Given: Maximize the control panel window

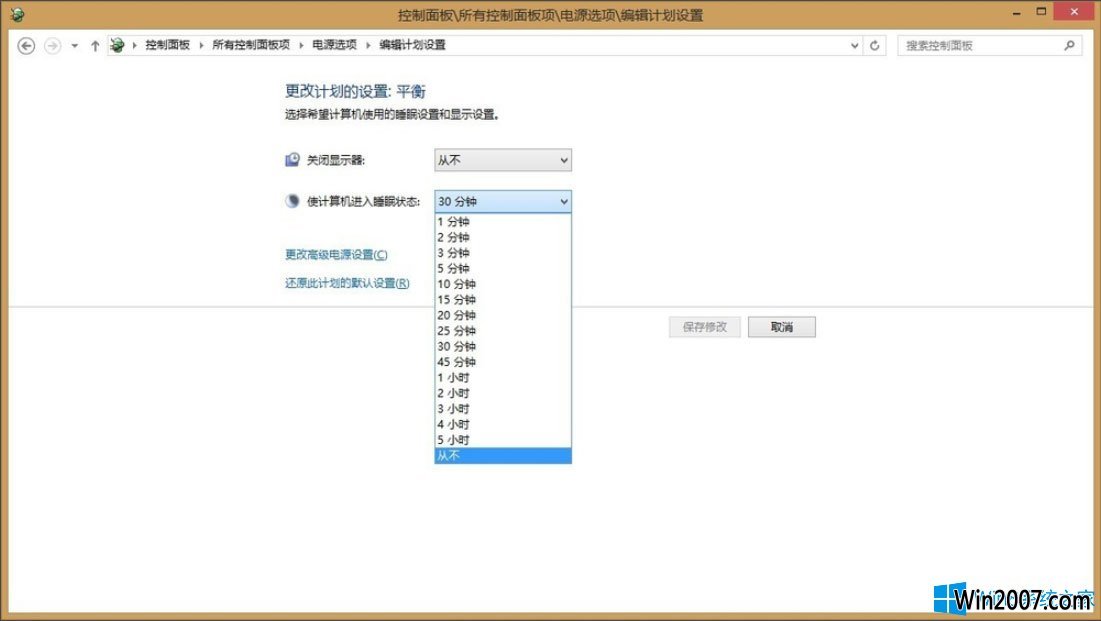Looking at the screenshot, I should (1041, 11).
